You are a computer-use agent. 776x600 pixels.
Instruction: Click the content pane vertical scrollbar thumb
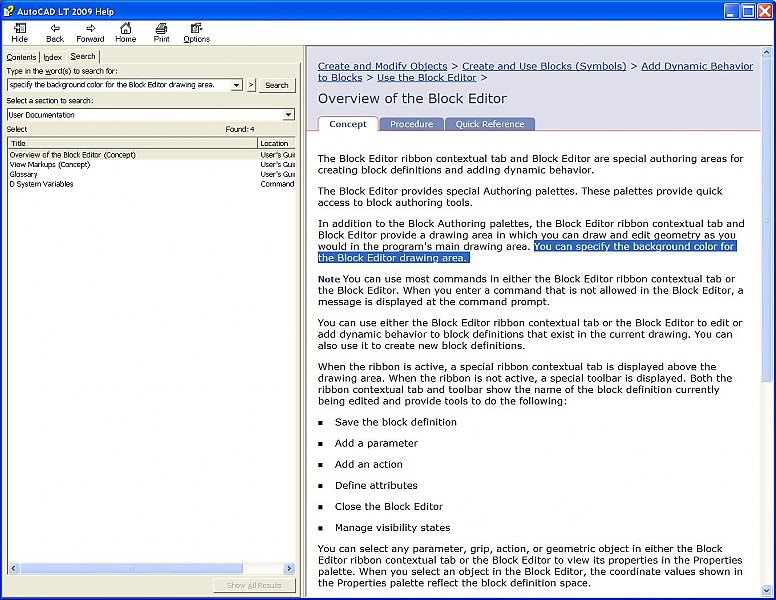(767, 219)
